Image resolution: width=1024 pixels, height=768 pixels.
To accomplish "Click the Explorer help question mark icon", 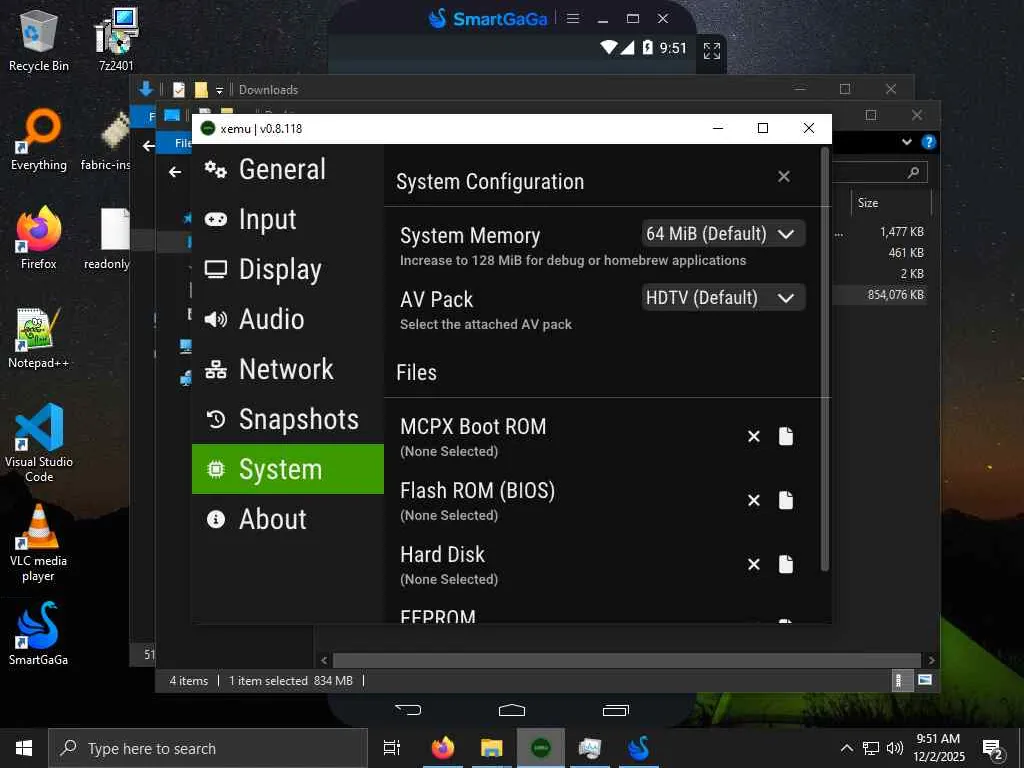I will pyautogui.click(x=928, y=142).
